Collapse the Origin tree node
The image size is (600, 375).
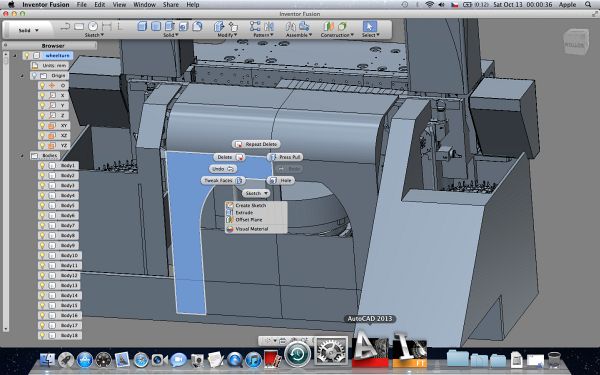click(x=22, y=76)
